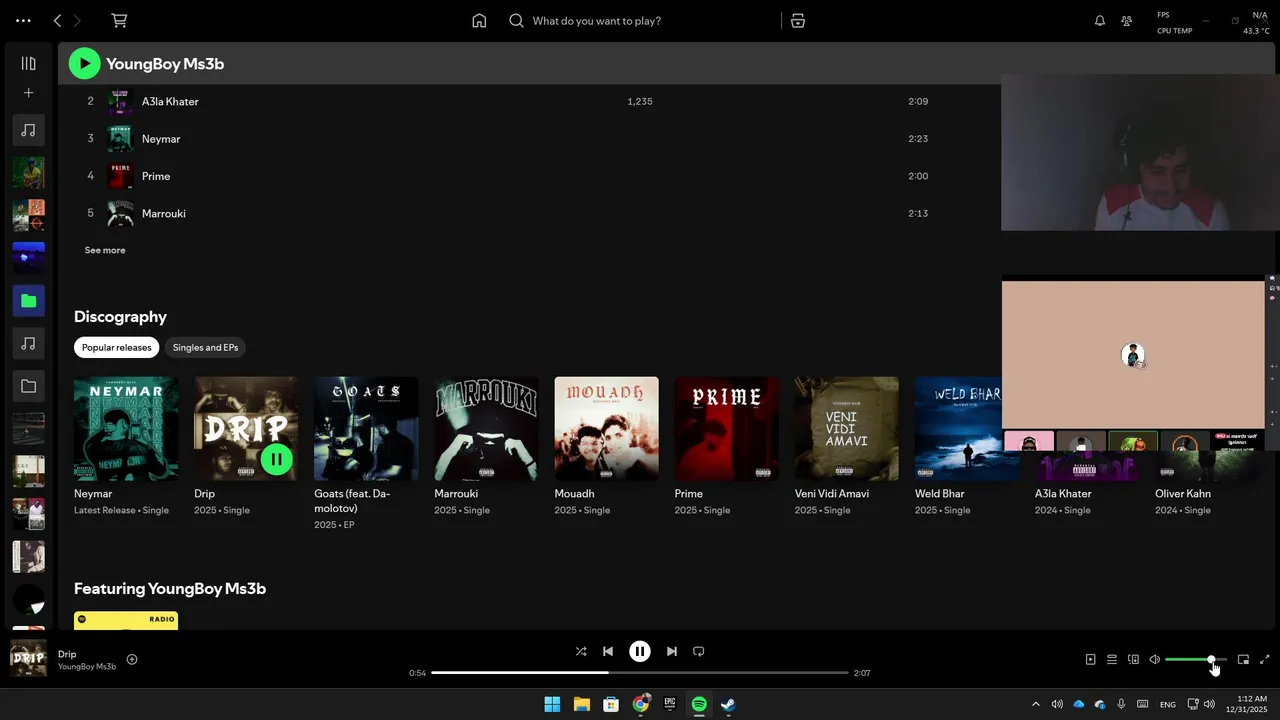
Task: Open Goats EP cover
Action: coord(366,428)
